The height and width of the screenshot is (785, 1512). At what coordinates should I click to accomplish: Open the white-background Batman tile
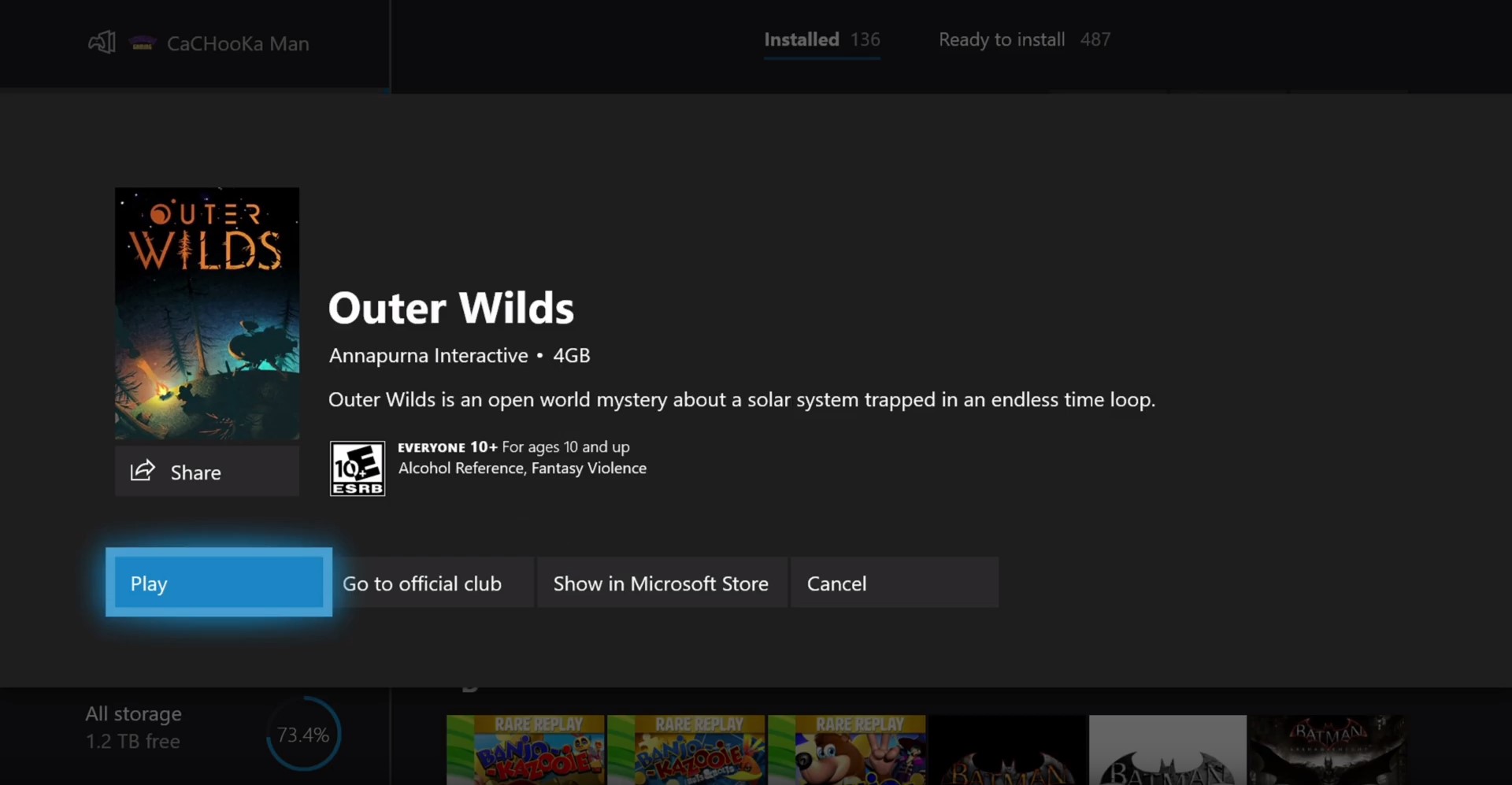(1168, 750)
